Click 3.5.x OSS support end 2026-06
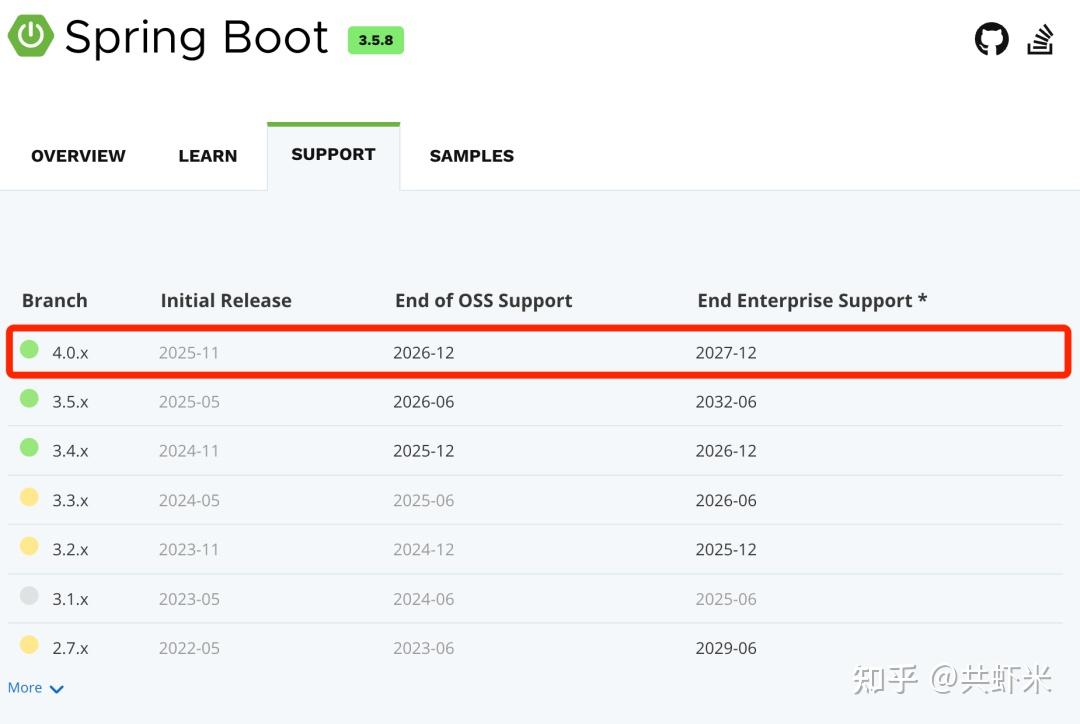The image size is (1080, 724). click(424, 402)
